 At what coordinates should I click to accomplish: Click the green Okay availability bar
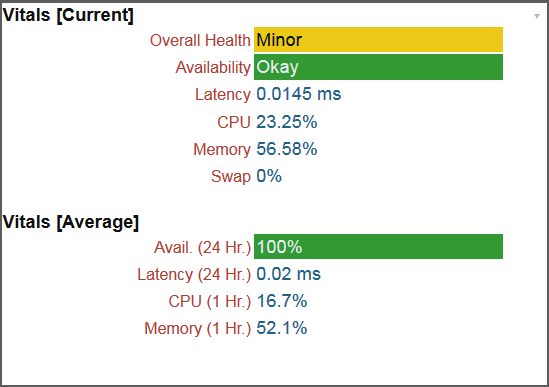coord(378,67)
